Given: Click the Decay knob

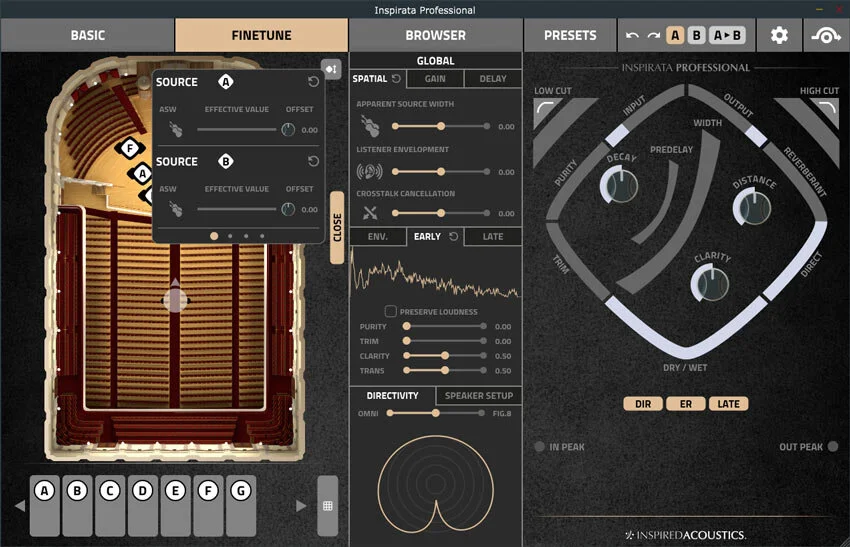Looking at the screenshot, I should click(x=619, y=185).
